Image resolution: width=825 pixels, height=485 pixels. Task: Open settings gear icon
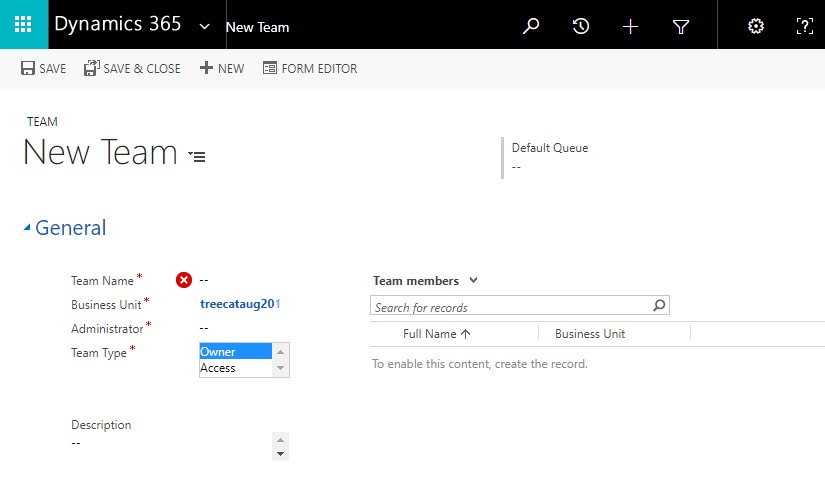756,27
